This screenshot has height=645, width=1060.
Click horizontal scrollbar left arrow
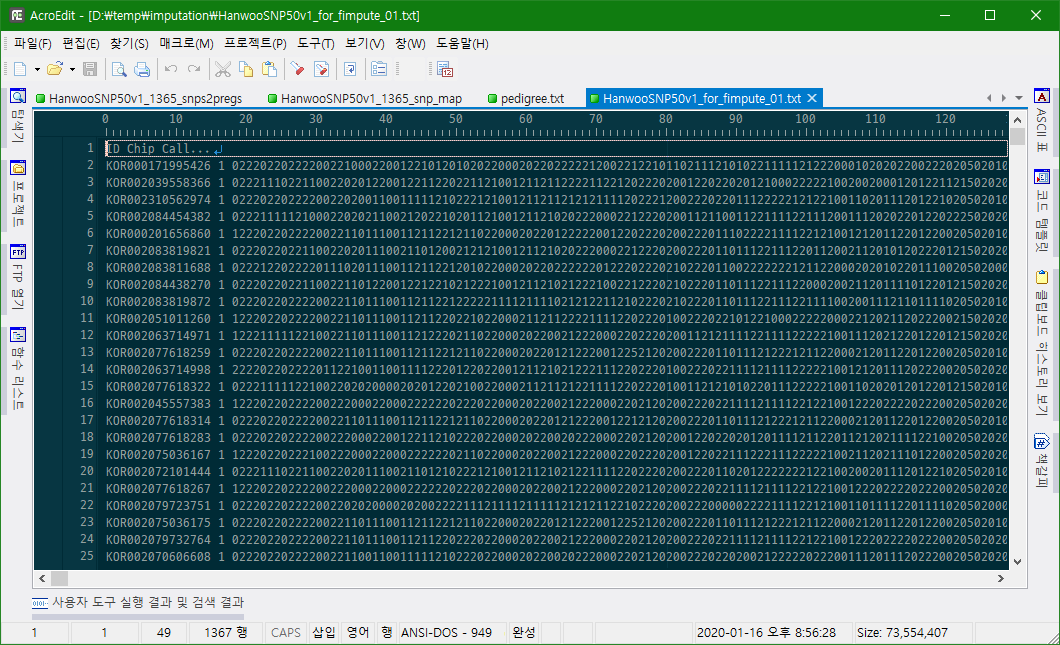point(42,579)
